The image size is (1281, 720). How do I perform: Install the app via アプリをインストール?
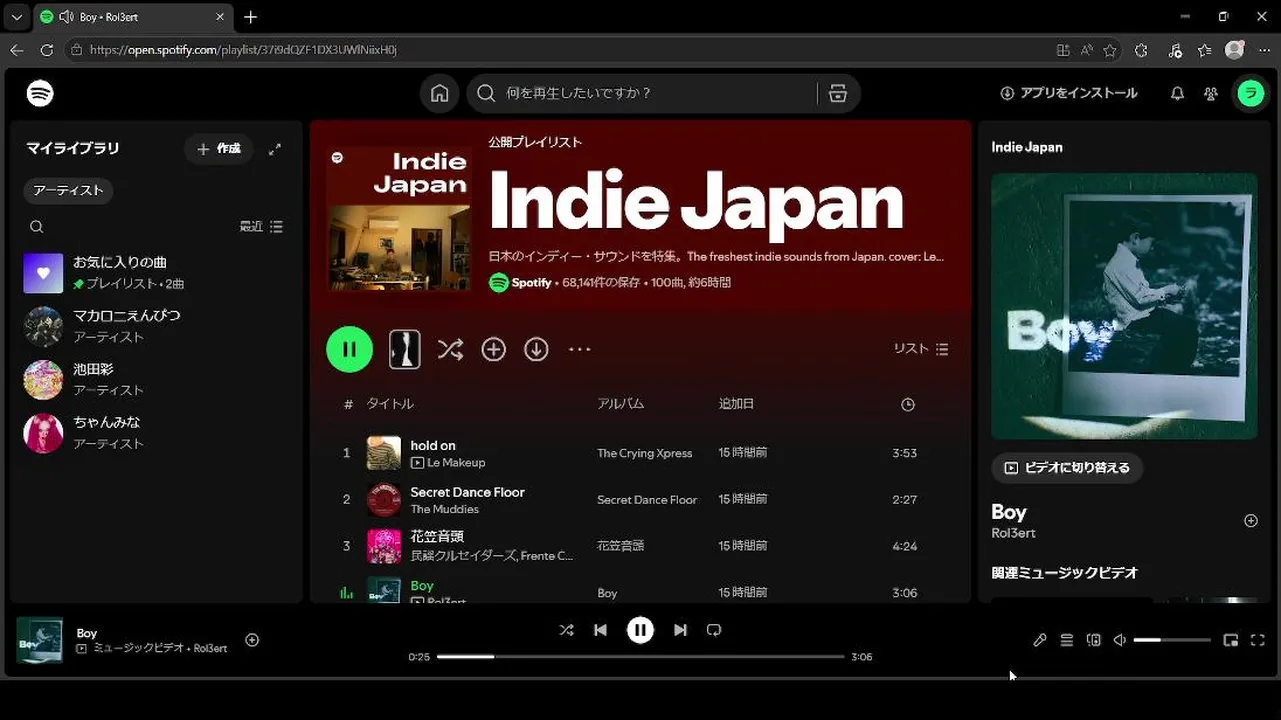click(x=1069, y=93)
